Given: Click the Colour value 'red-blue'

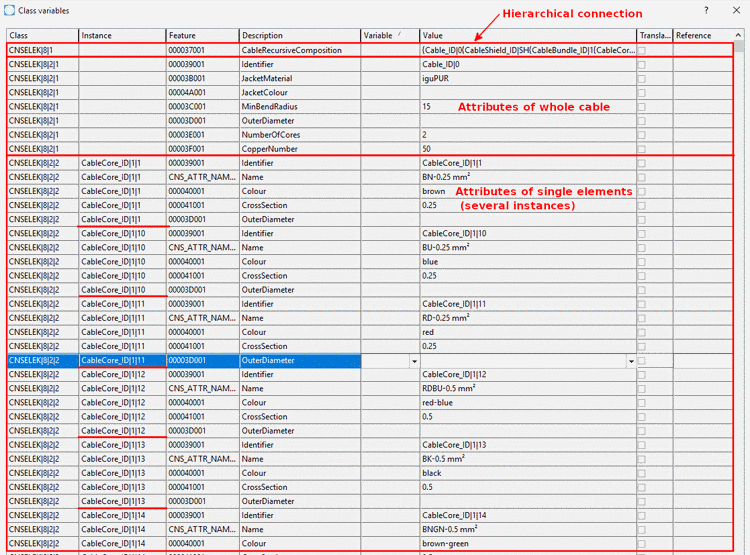Looking at the screenshot, I should tap(528, 403).
